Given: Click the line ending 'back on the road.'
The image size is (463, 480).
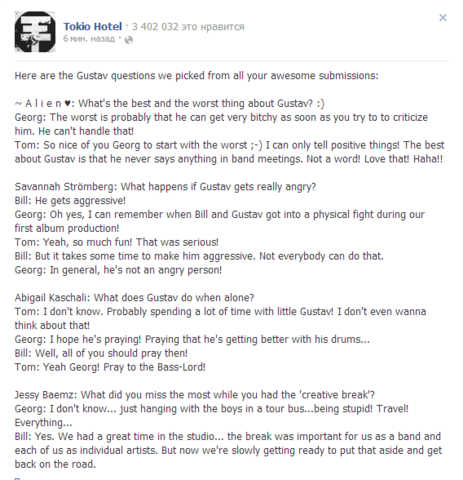Looking at the screenshot, I should tap(55, 464).
